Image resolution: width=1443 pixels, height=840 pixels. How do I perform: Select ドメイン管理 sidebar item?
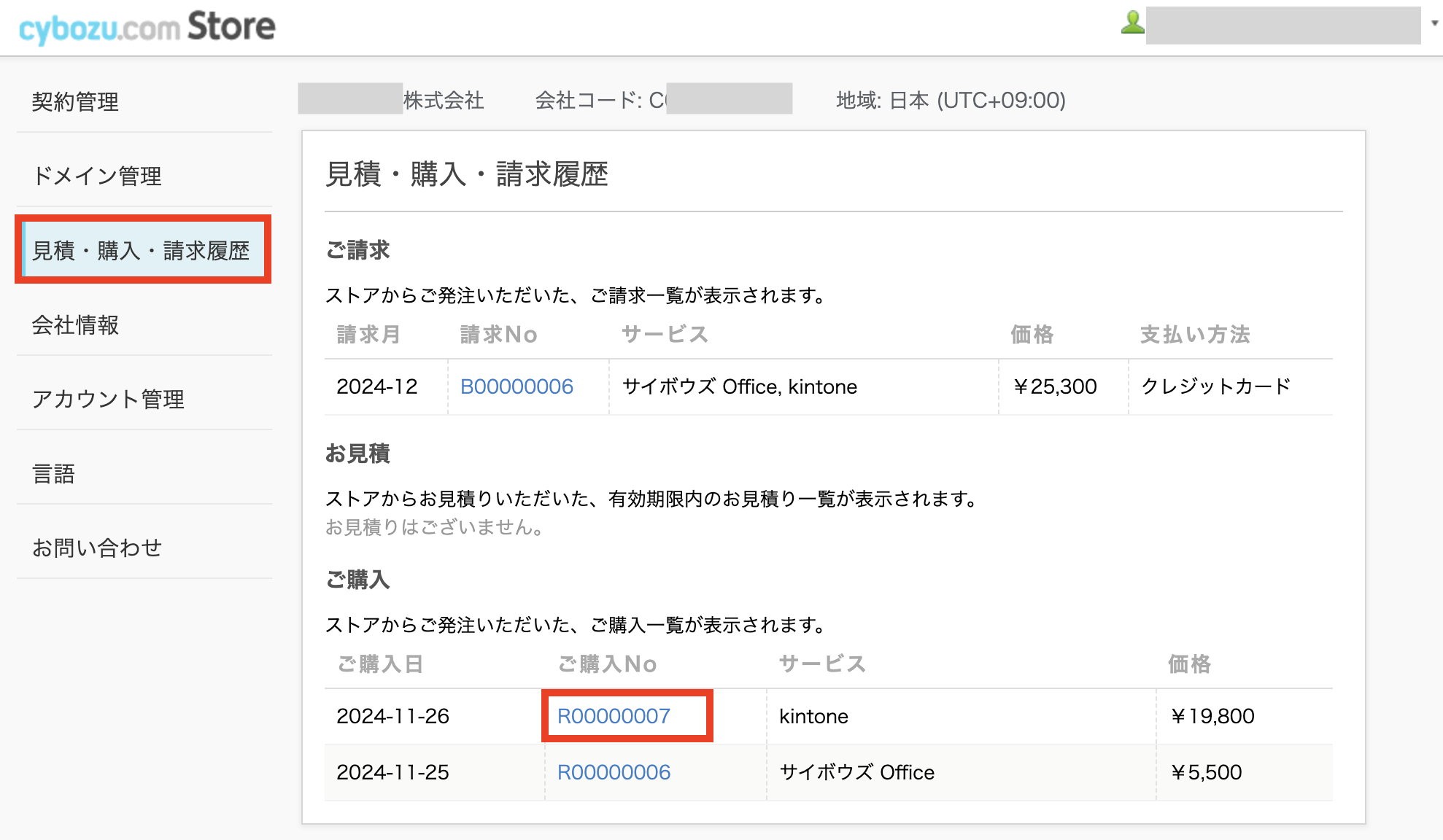point(96,176)
